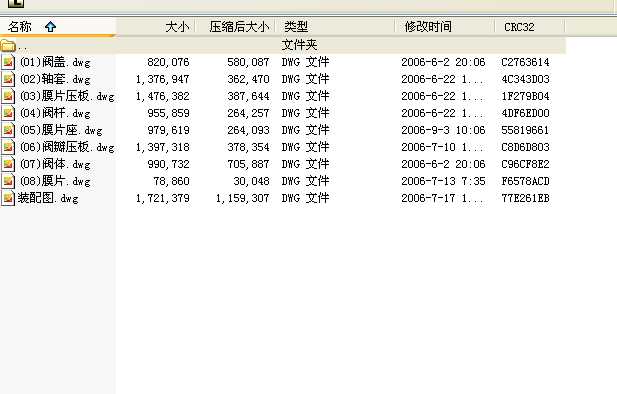Click the file icon of (08)膜片.dwg
Image resolution: width=617 pixels, height=394 pixels.
point(8,181)
